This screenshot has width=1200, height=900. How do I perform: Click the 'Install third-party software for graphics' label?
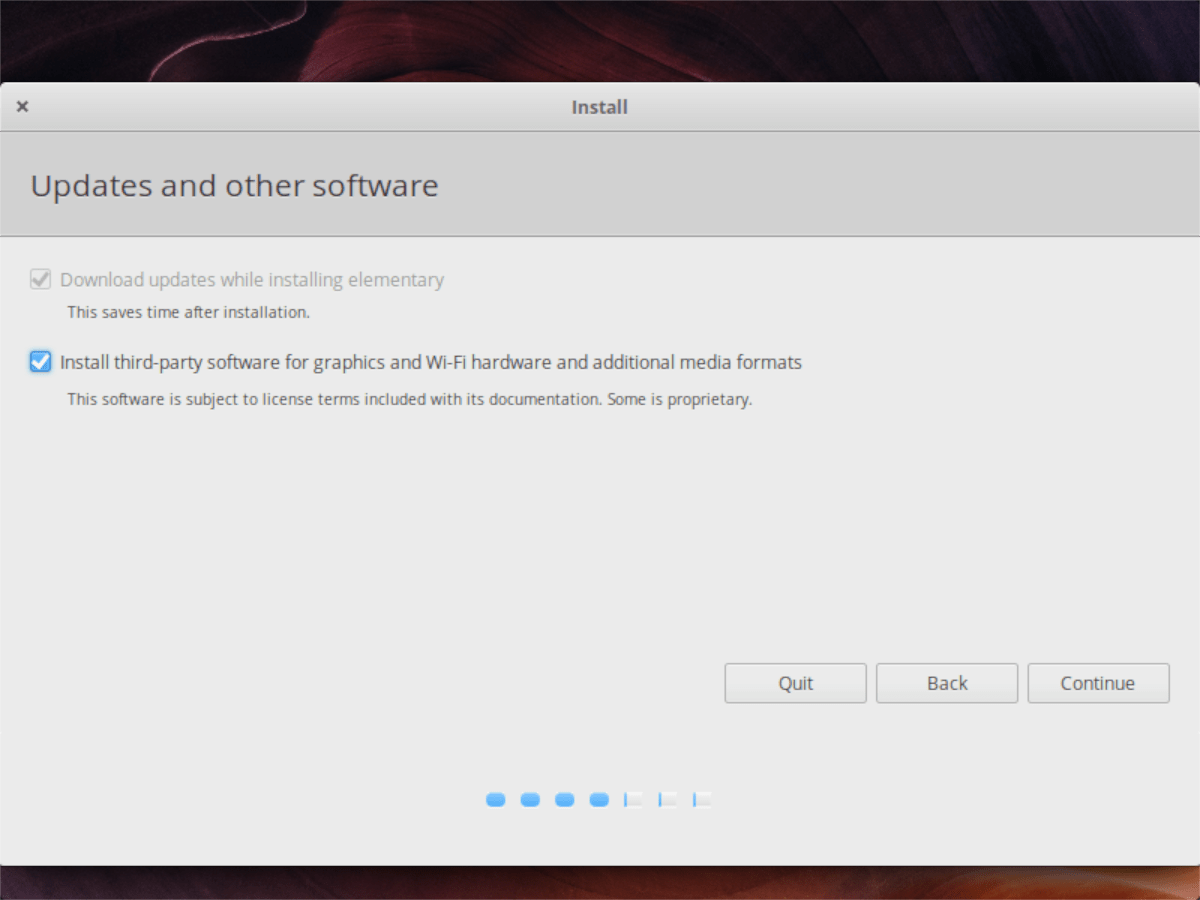point(430,362)
